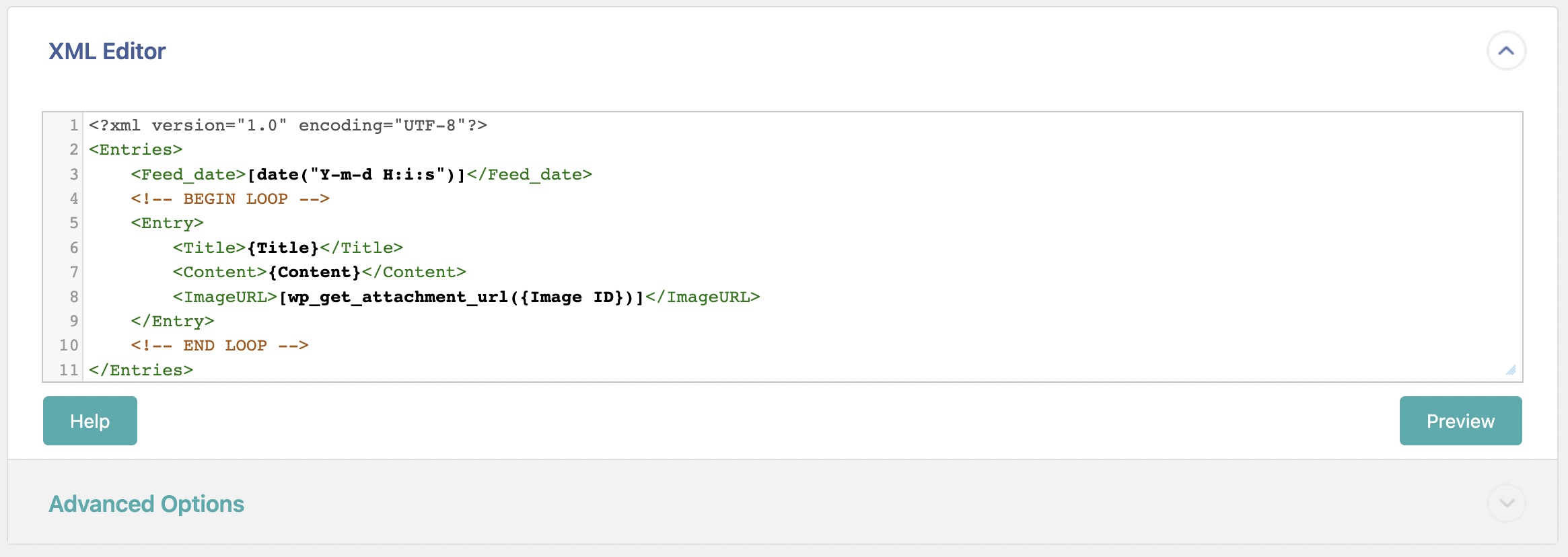Click the editor resize handle corner
The image size is (1568, 557).
coord(1511,370)
